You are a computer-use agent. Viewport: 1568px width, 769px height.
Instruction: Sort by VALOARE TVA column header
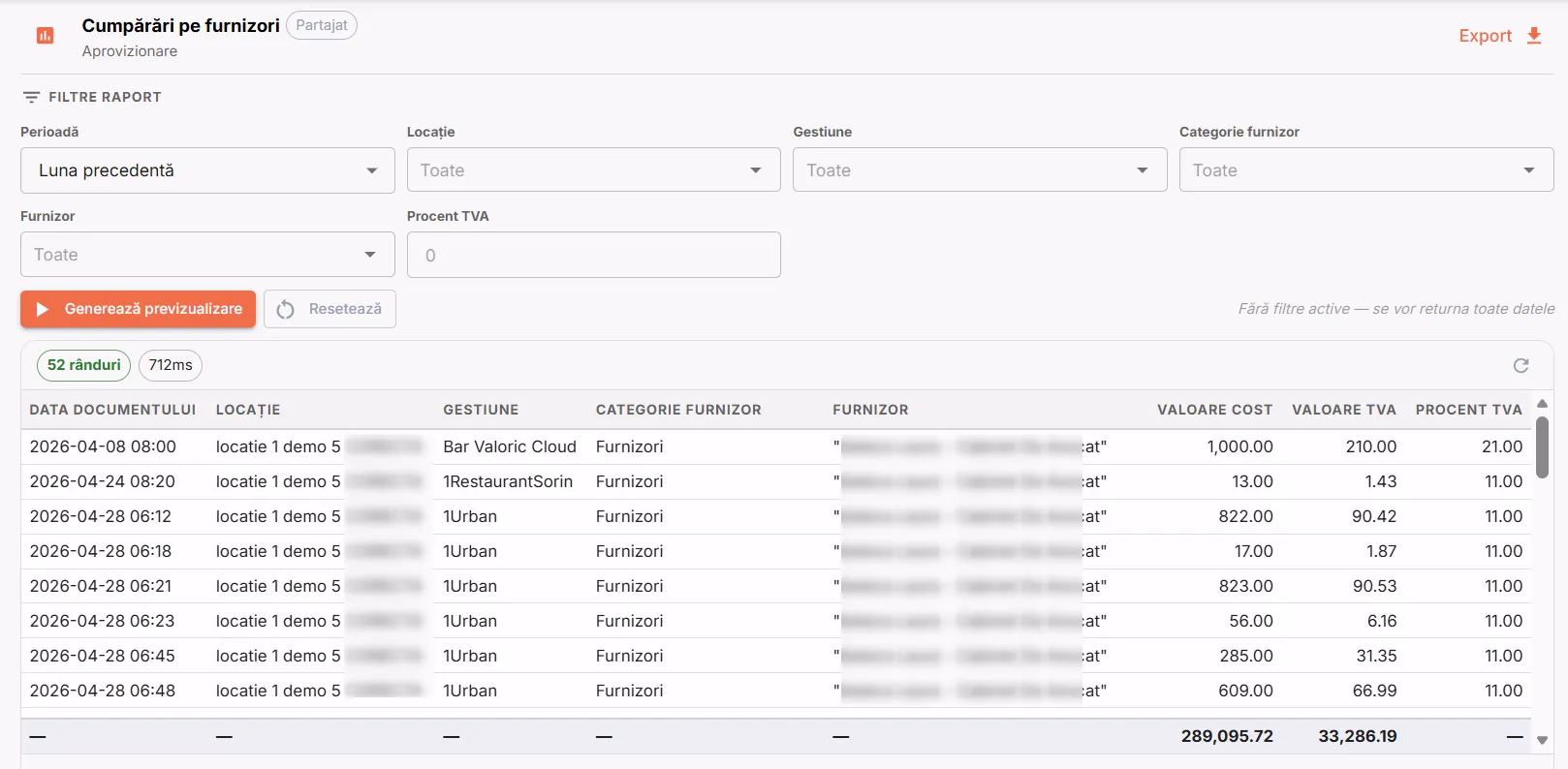1344,410
